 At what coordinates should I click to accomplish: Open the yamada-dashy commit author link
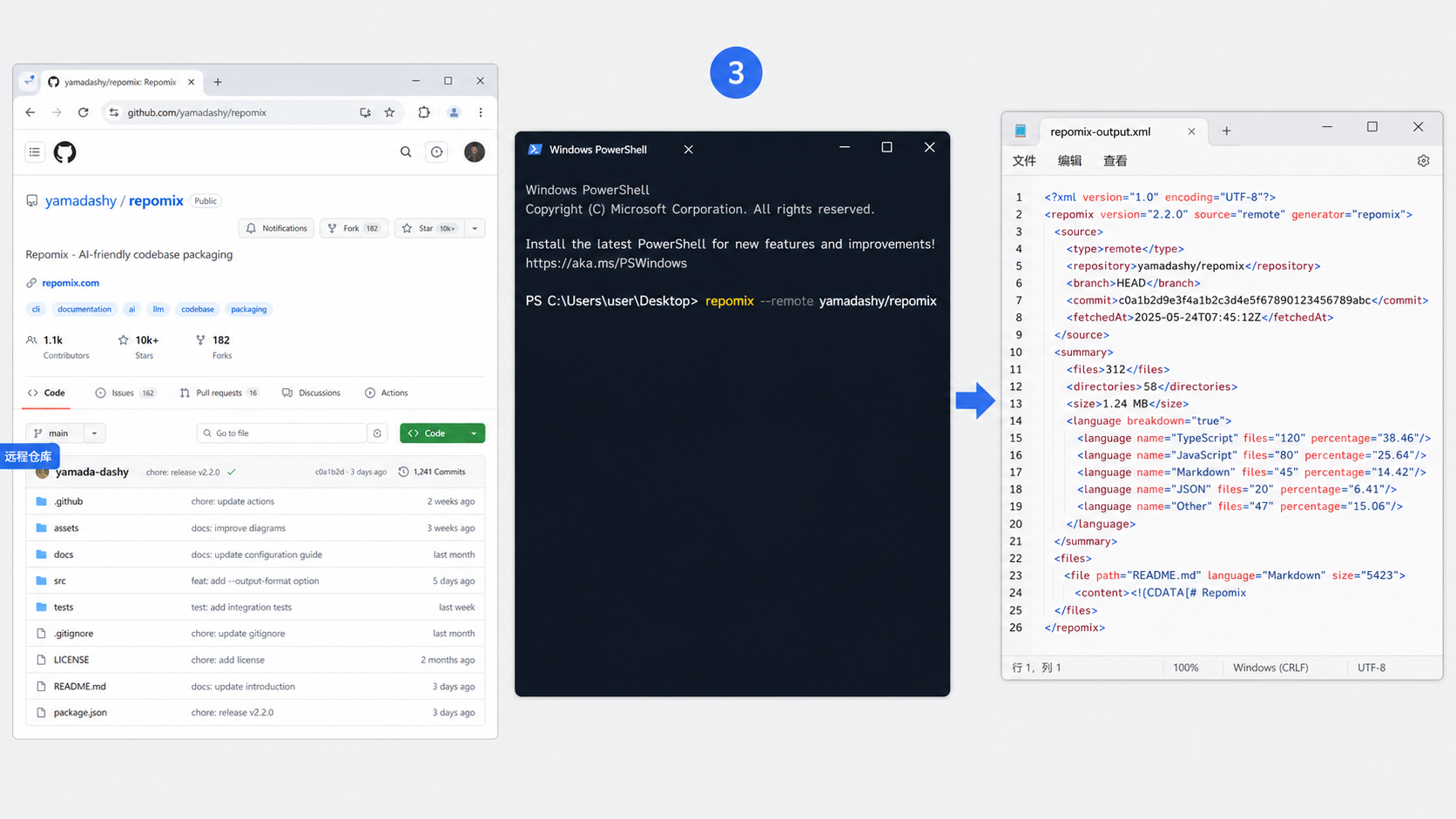pyautogui.click(x=92, y=472)
